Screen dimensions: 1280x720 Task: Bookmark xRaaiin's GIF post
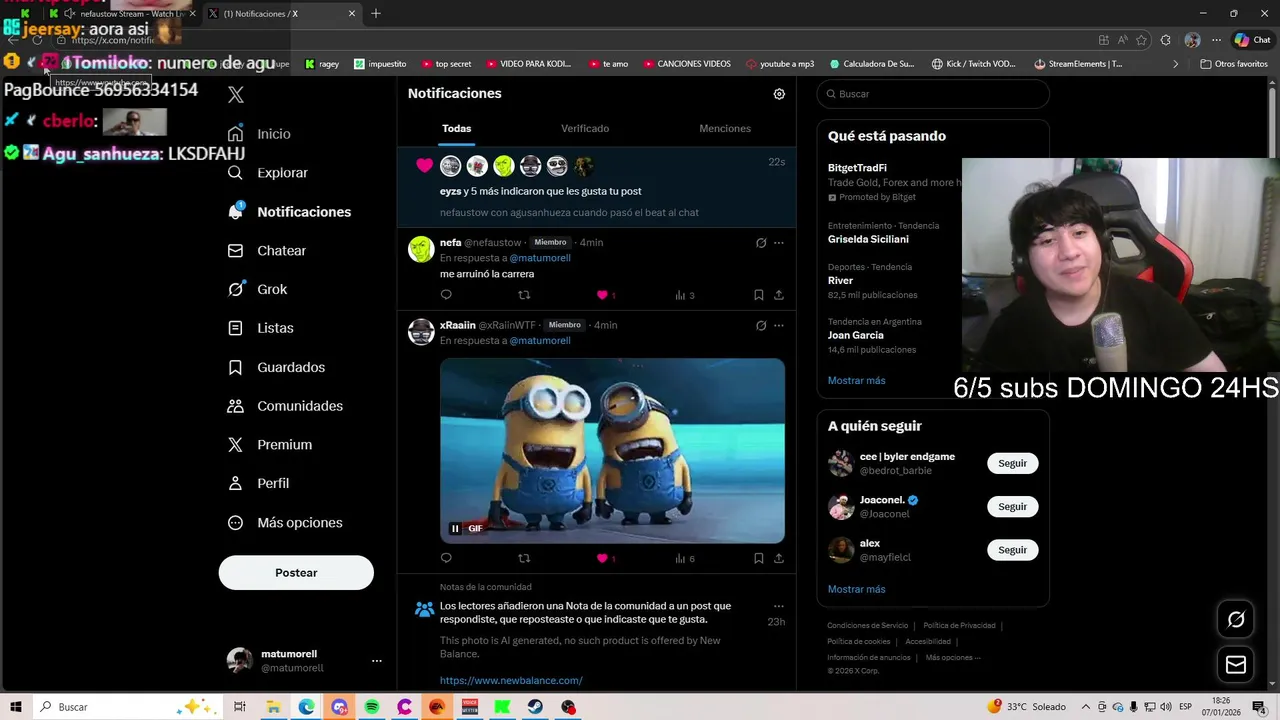(x=758, y=558)
